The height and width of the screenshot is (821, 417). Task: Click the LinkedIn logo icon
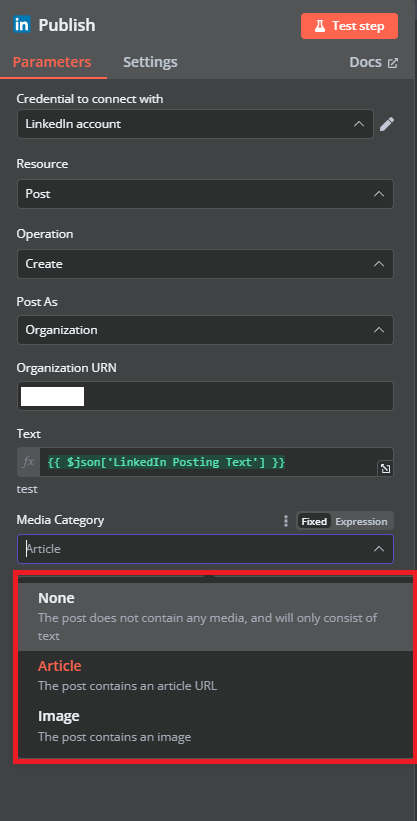[x=22, y=25]
